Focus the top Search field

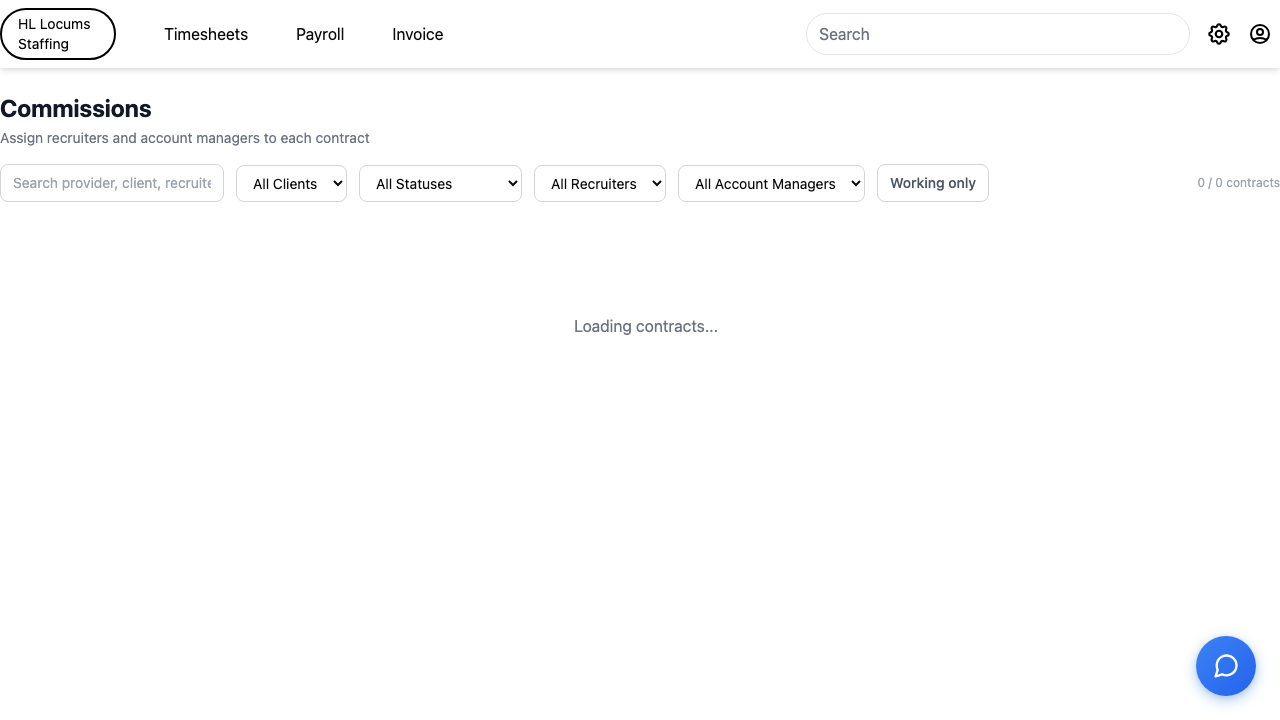[998, 34]
